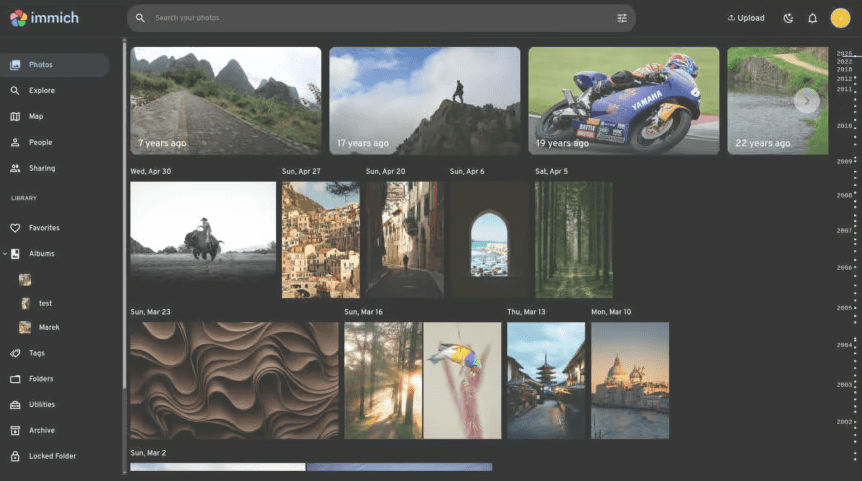Jump to 2008 on timeline scrubber

point(844,196)
